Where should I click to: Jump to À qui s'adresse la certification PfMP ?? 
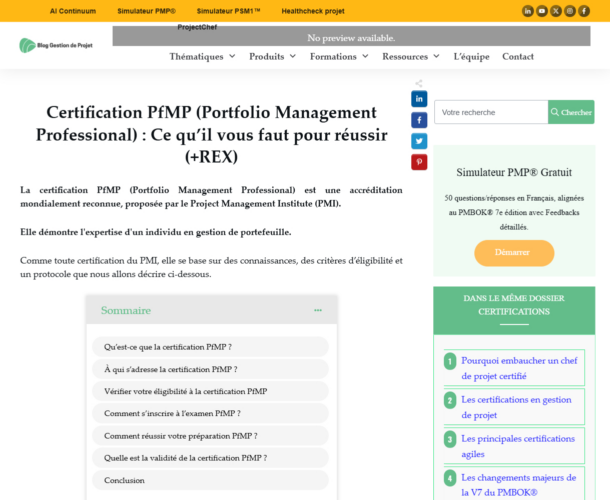coord(210,369)
